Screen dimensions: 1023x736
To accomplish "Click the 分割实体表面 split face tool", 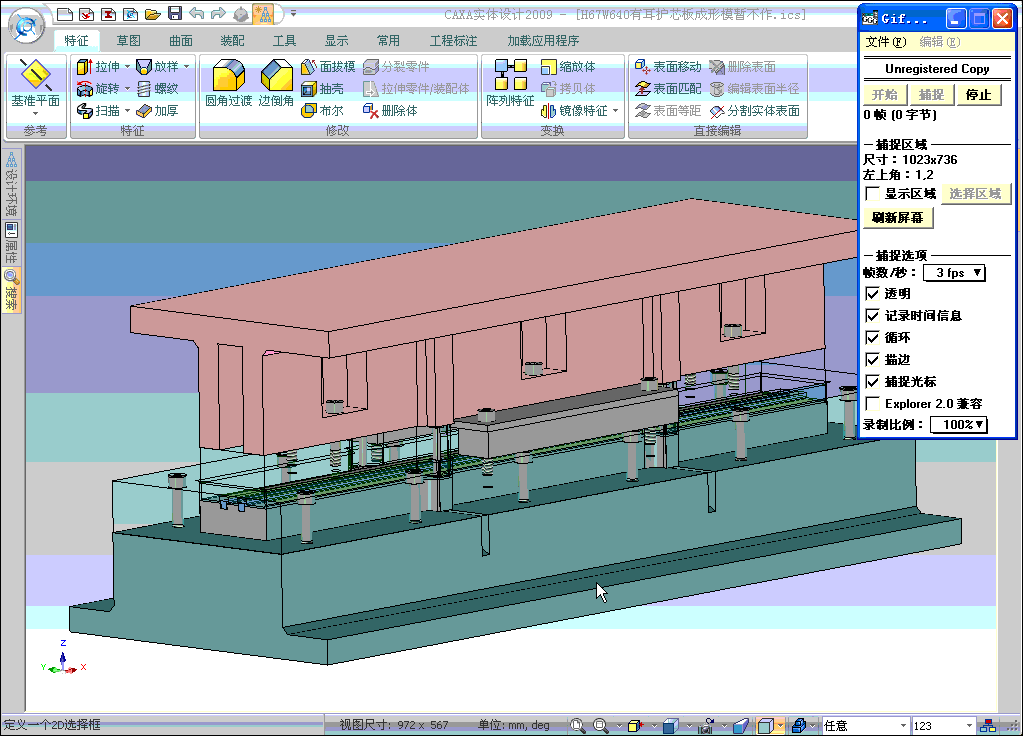I will click(755, 110).
